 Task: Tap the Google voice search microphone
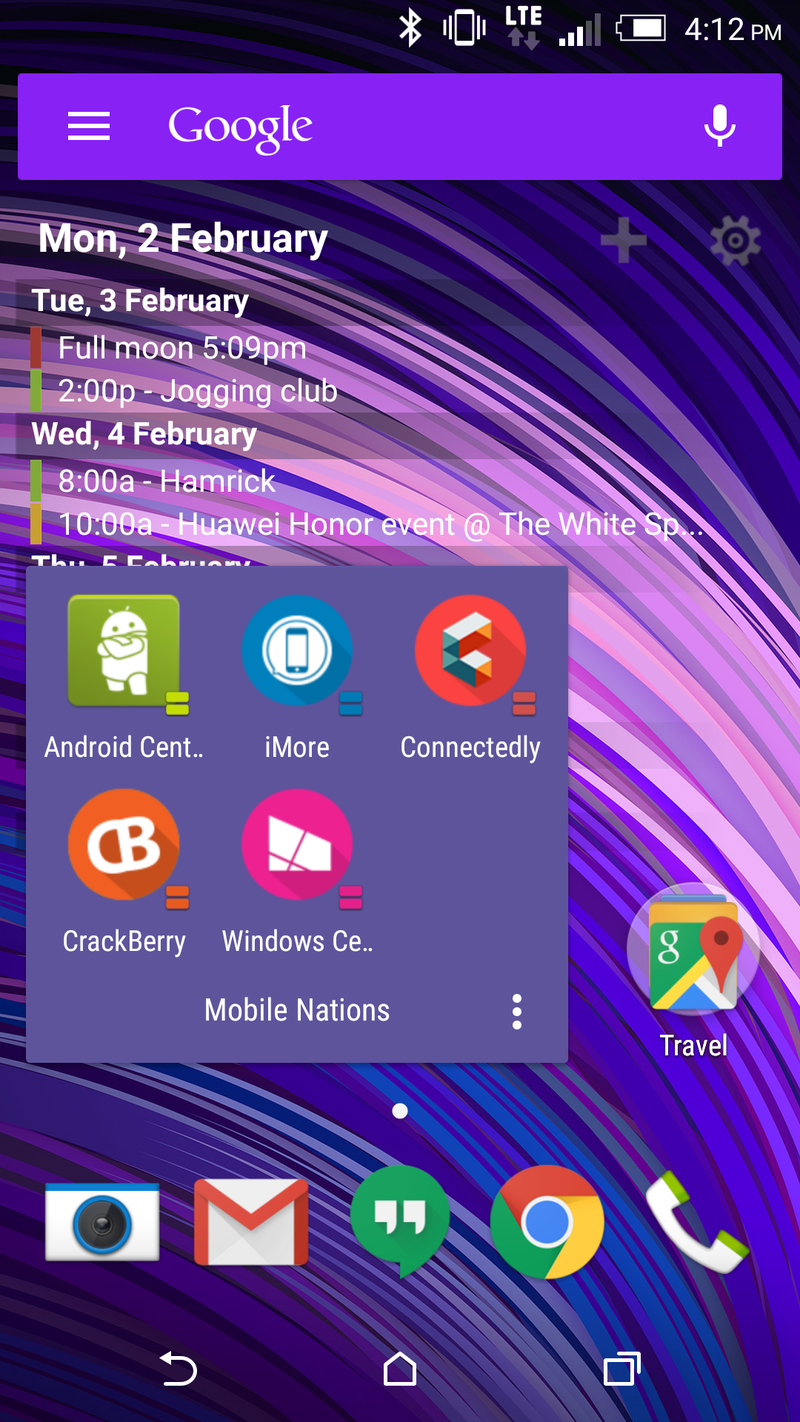pyautogui.click(x=720, y=126)
